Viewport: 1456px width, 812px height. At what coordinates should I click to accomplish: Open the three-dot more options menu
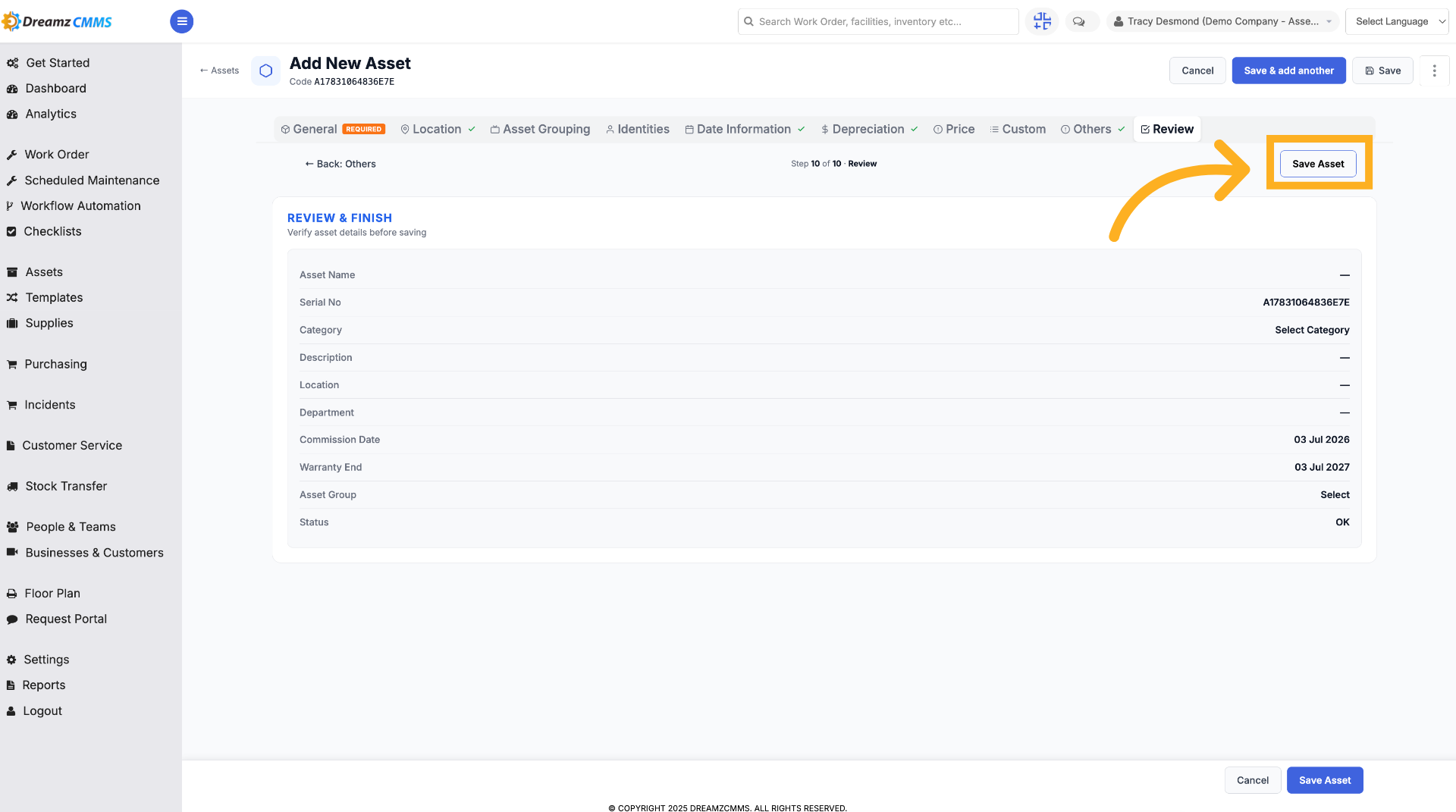1434,71
